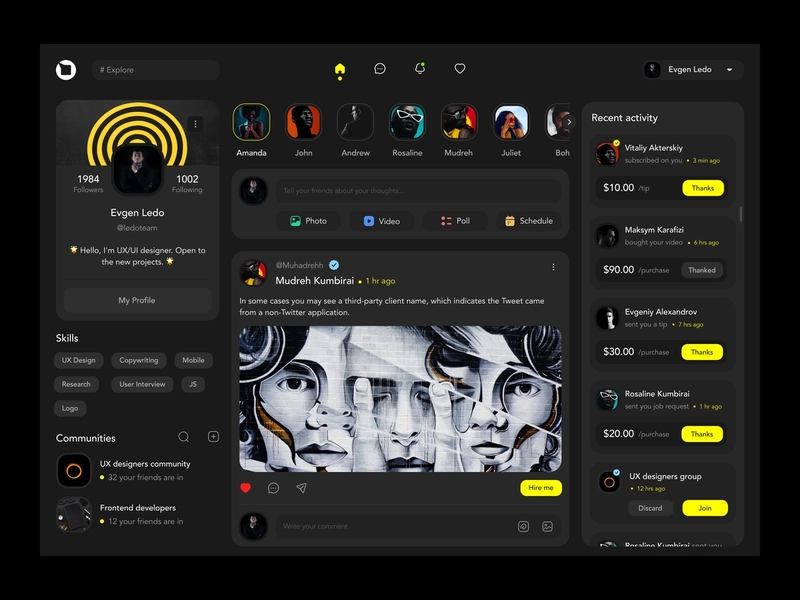Viewport: 800px width, 600px height.
Task: Open three-dot options menu on Mudreh's post
Action: pyautogui.click(x=553, y=267)
